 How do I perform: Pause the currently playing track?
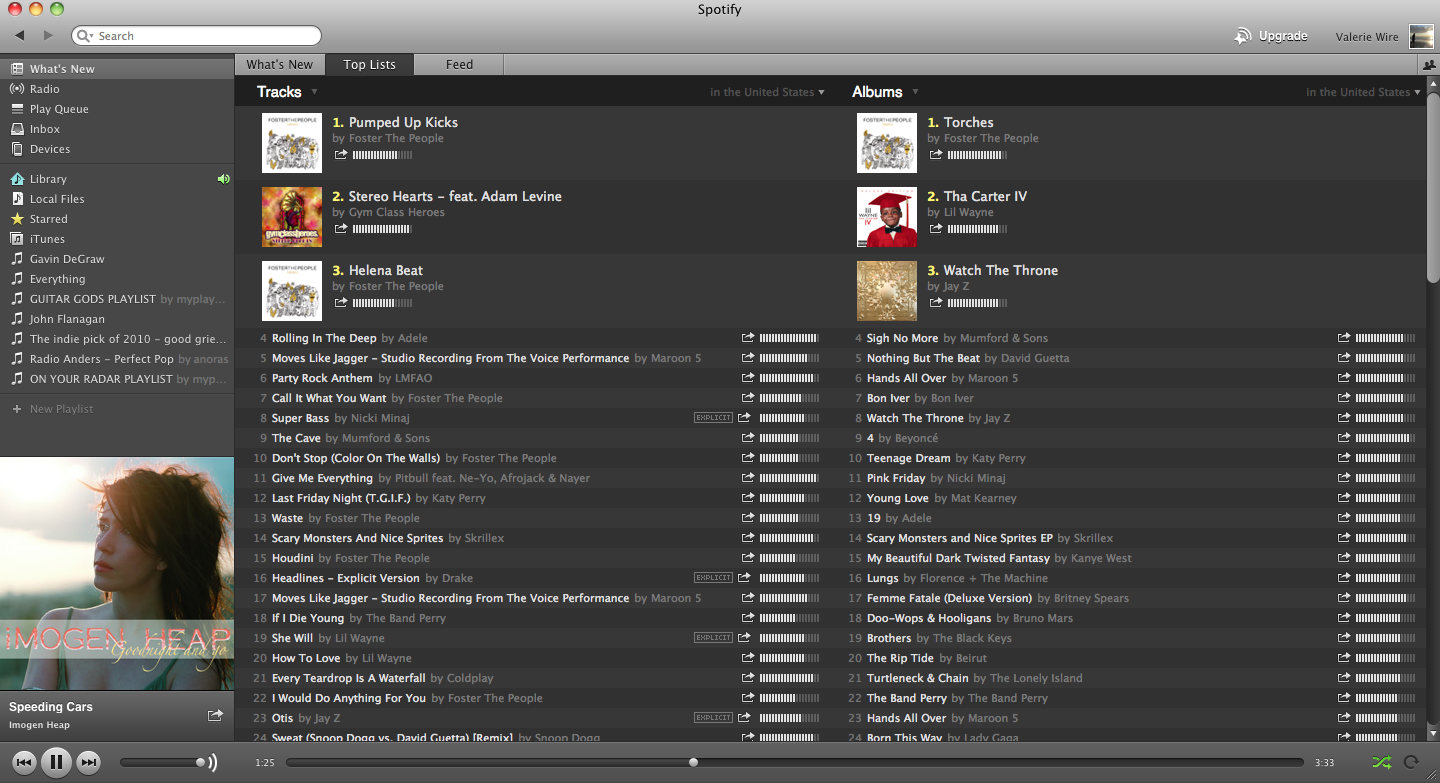[x=57, y=762]
